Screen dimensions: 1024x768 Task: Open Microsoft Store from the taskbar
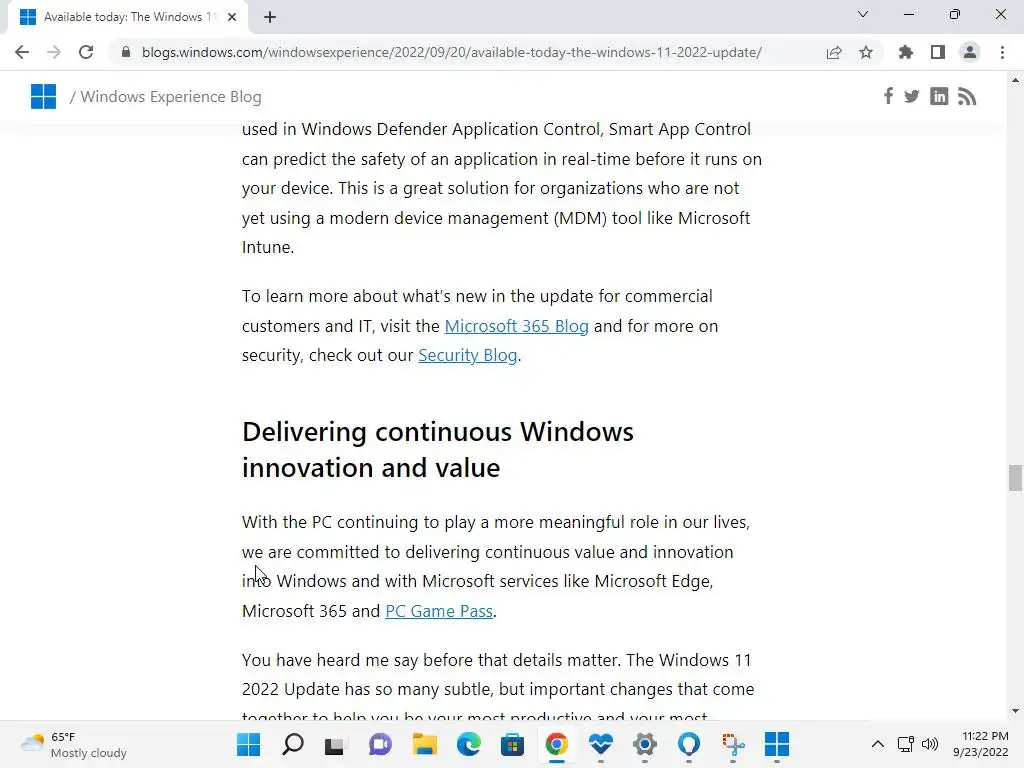click(x=513, y=744)
